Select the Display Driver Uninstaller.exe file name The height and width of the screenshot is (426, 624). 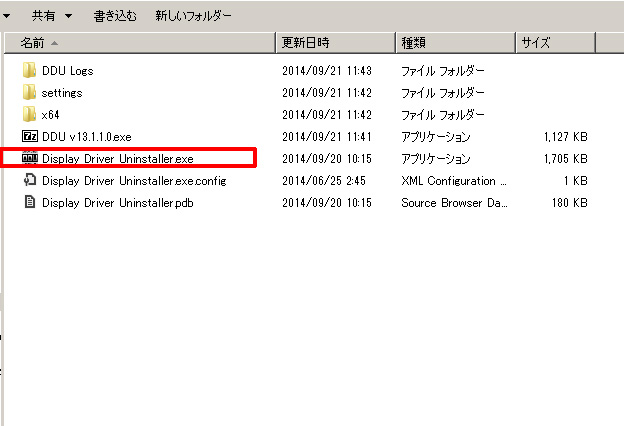[118, 159]
